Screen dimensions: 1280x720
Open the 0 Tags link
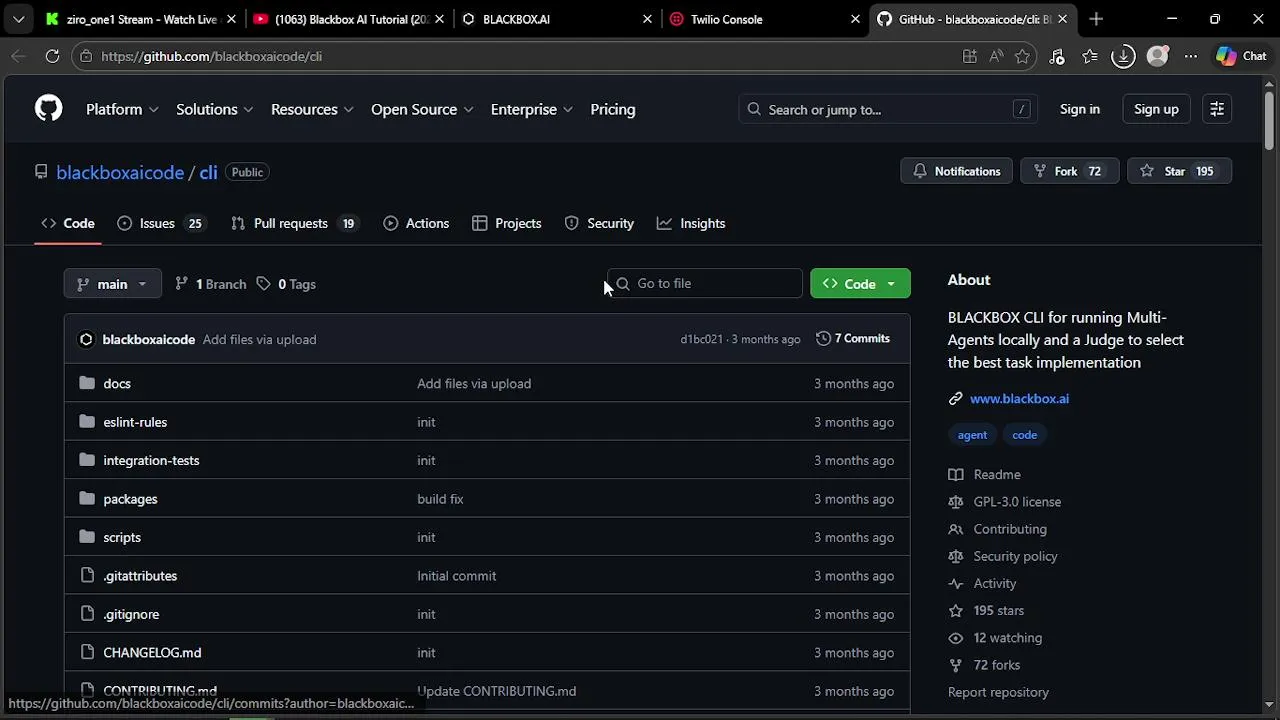click(286, 284)
